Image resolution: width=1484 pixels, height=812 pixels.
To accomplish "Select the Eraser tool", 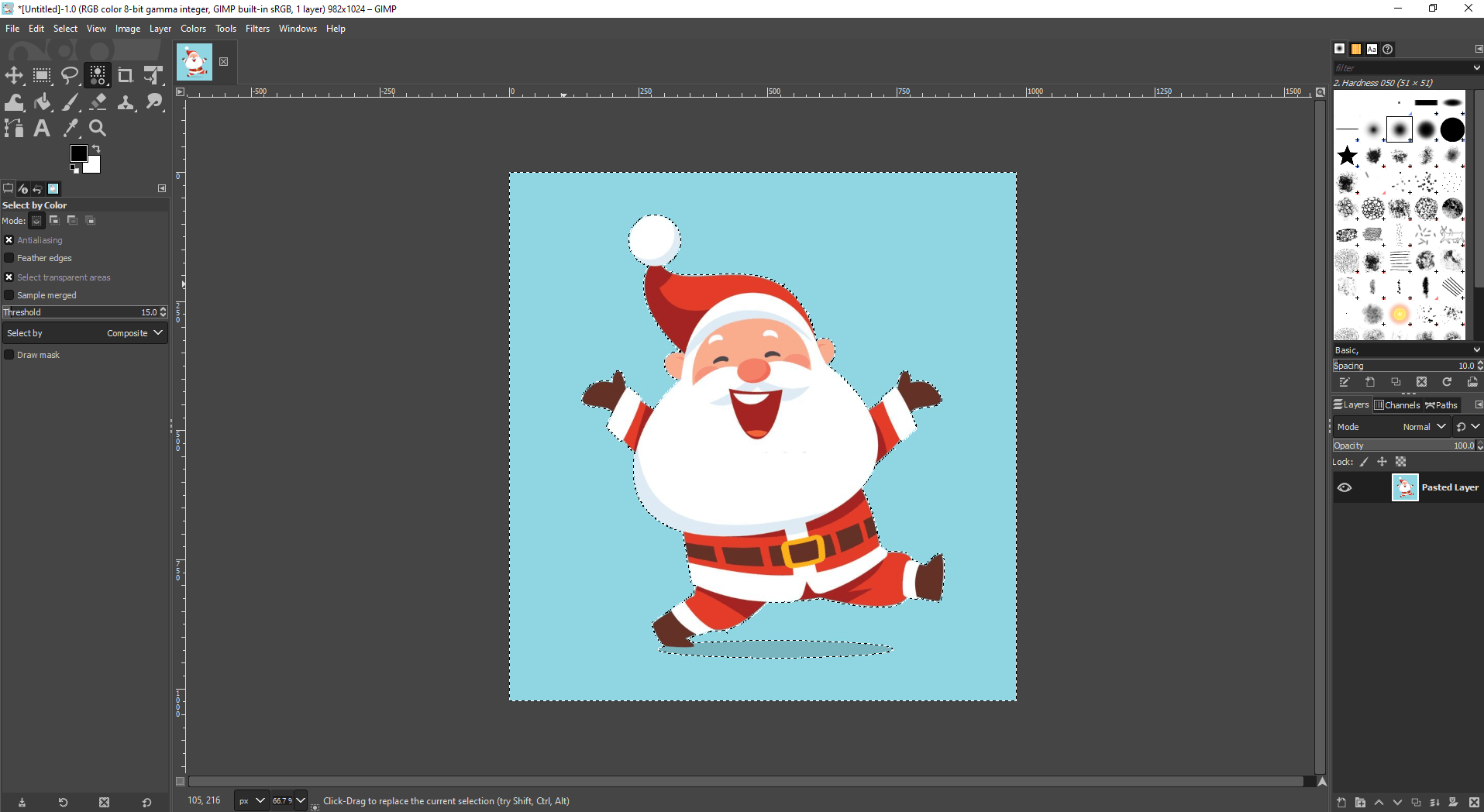I will [98, 101].
